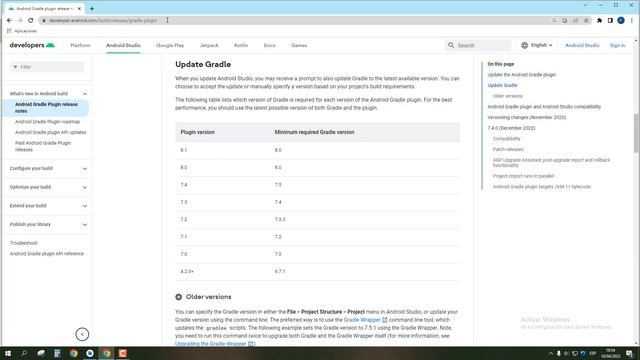Click the developers Android logo
The width and height of the screenshot is (640, 360).
tap(32, 45)
